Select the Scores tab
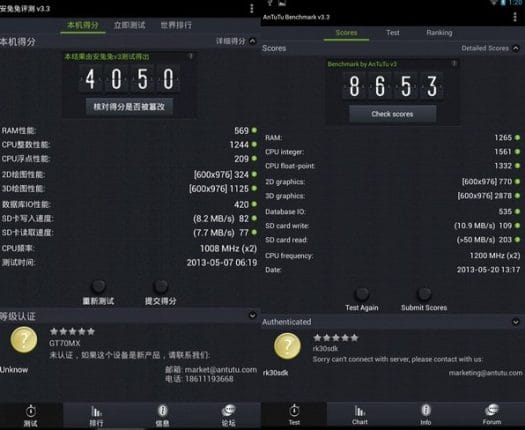Image resolution: width=525 pixels, height=430 pixels. point(346,33)
